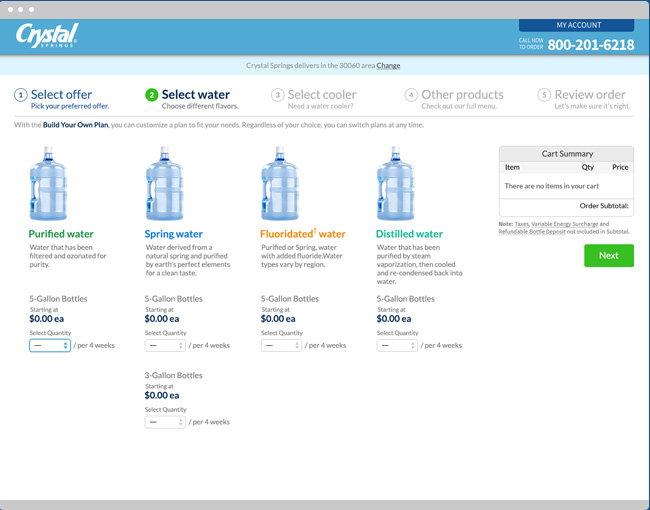This screenshot has width=650, height=510.
Task: Click the 800-201-6218 phone number
Action: click(x=591, y=45)
